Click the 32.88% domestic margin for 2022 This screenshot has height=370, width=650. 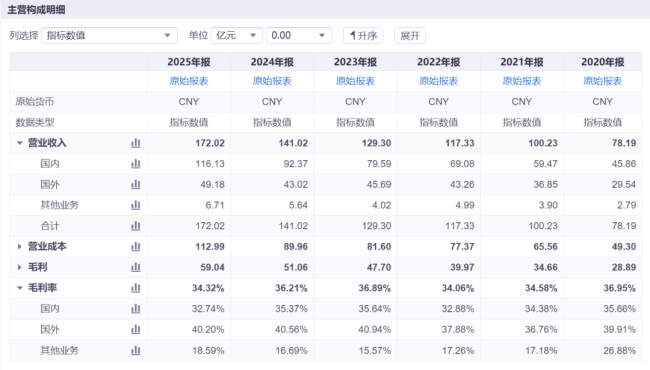point(458,309)
